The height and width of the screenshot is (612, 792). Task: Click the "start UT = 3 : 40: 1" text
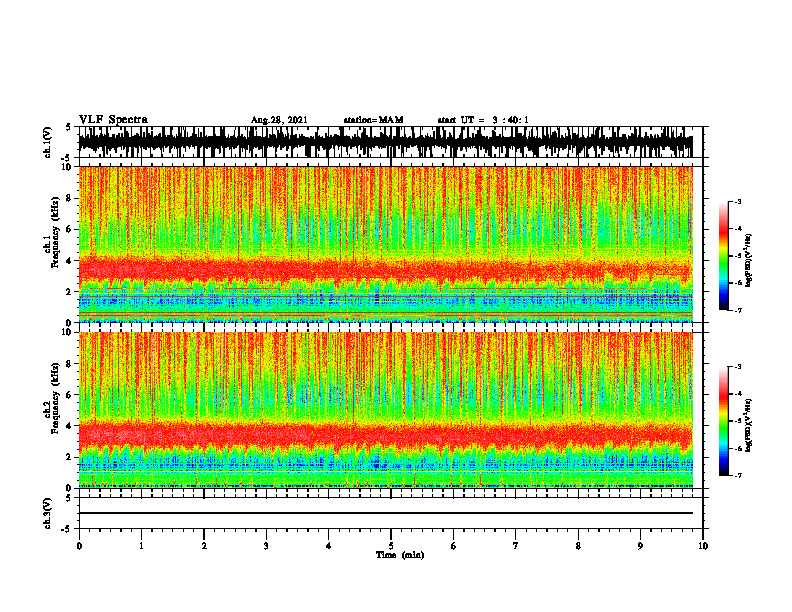point(483,120)
